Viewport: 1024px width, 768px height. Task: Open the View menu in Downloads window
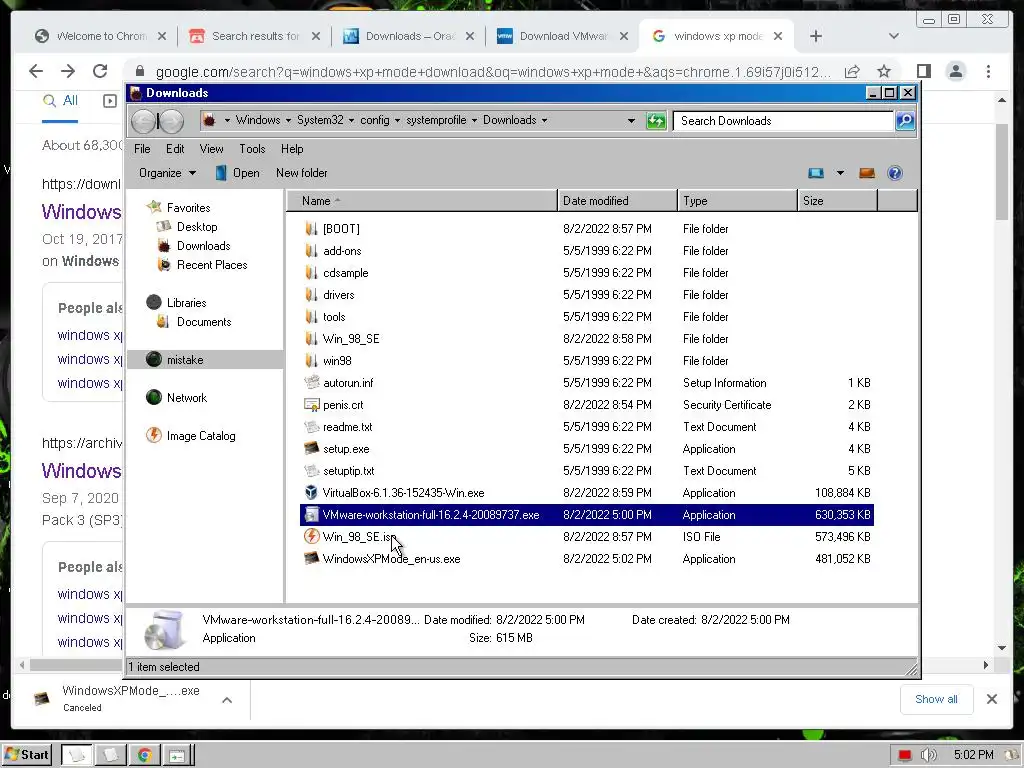(x=212, y=149)
